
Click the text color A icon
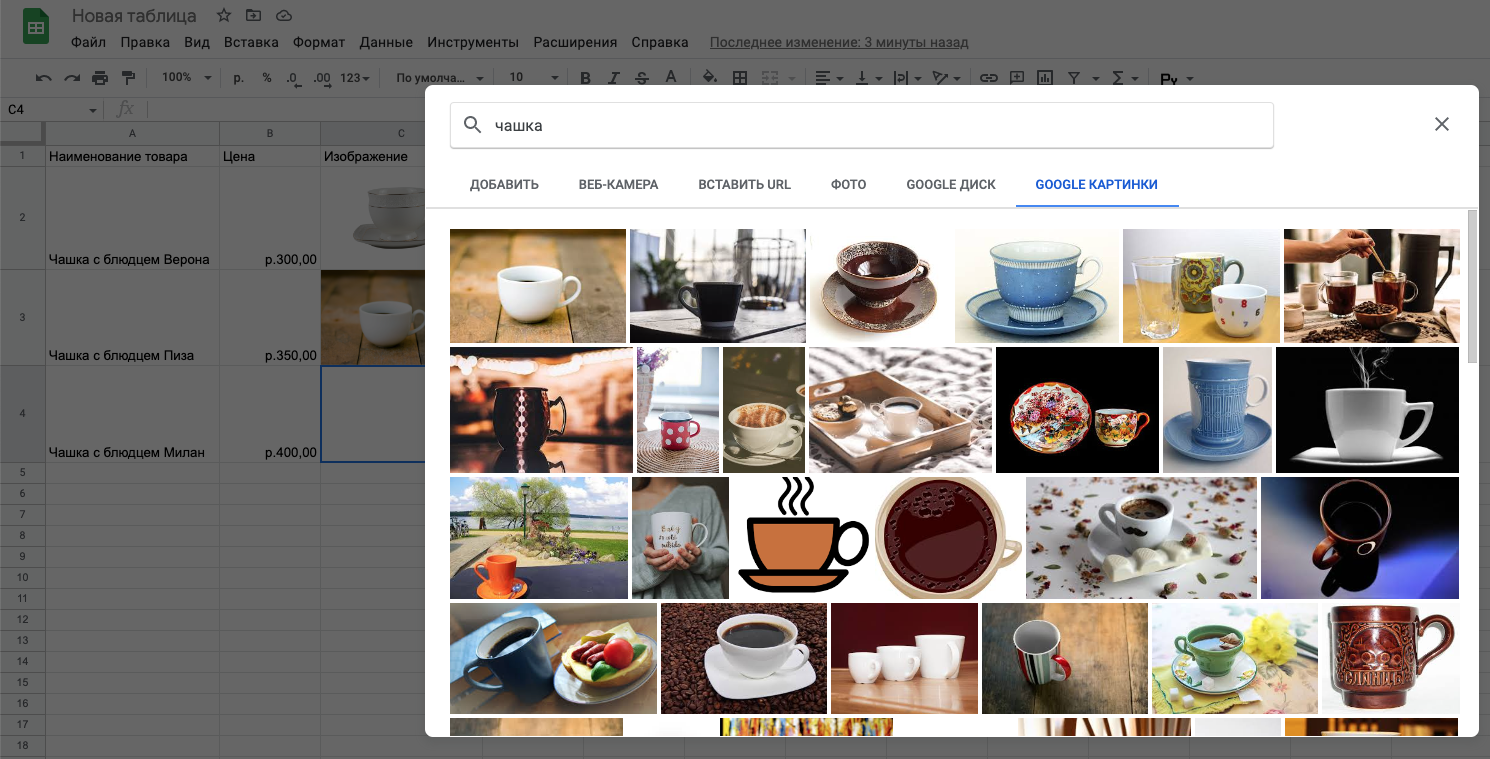tap(670, 78)
